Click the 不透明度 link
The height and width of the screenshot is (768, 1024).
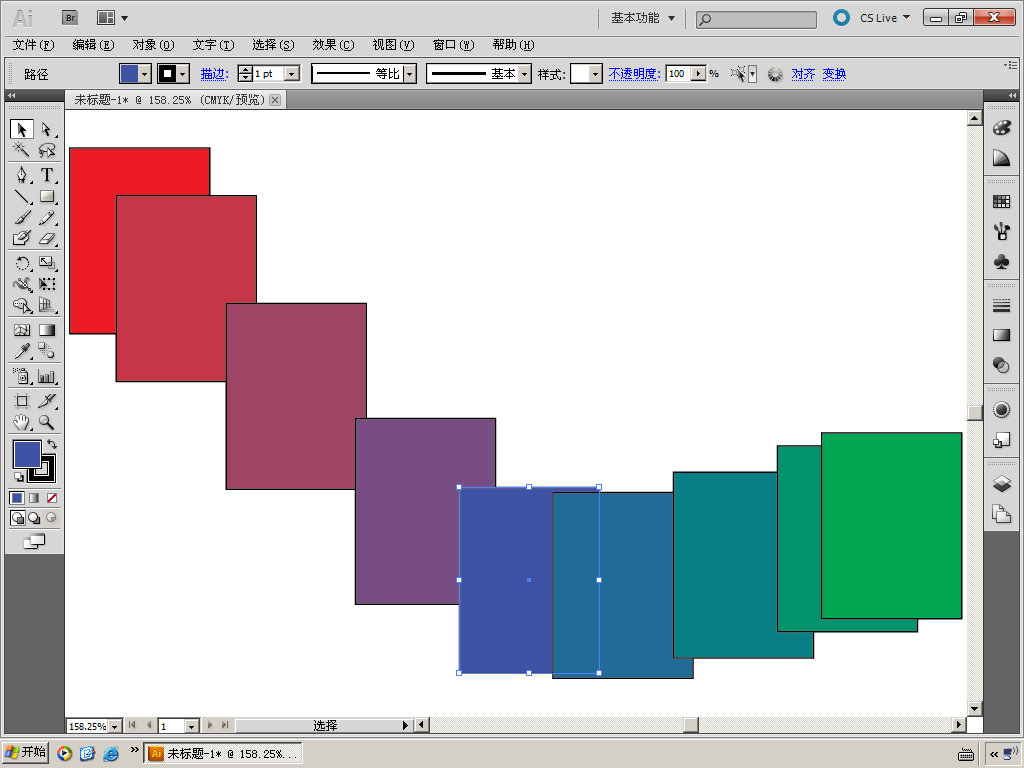(x=634, y=74)
